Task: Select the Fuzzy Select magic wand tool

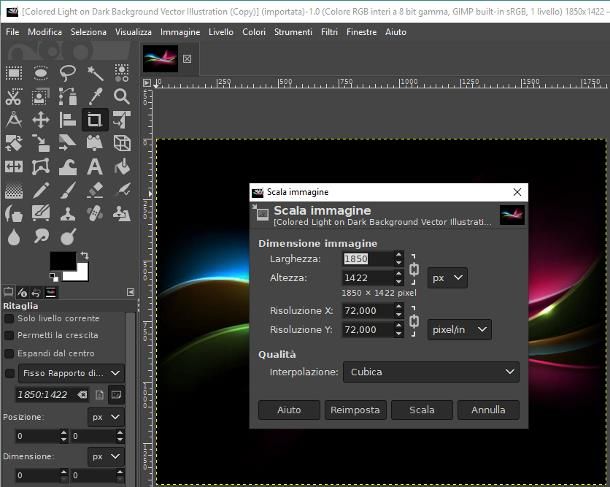Action: [95, 73]
